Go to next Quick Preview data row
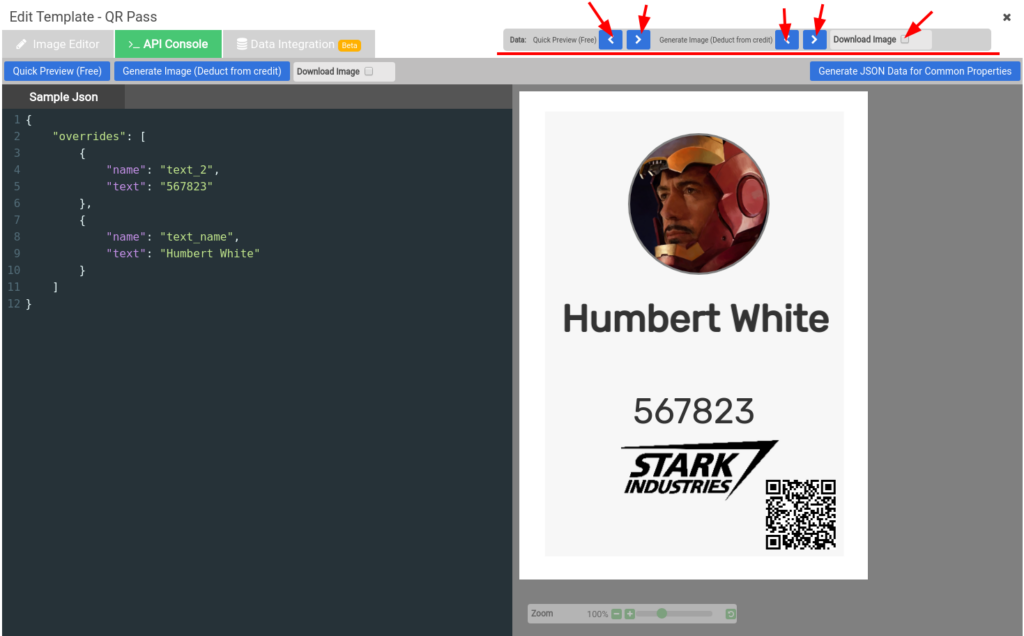This screenshot has width=1024, height=636. click(x=638, y=40)
